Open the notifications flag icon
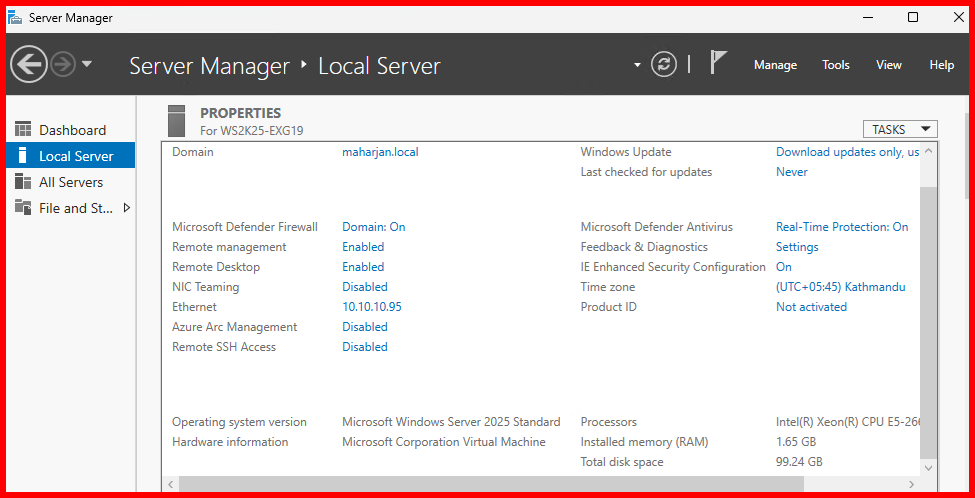The width and height of the screenshot is (975, 498). pos(718,63)
